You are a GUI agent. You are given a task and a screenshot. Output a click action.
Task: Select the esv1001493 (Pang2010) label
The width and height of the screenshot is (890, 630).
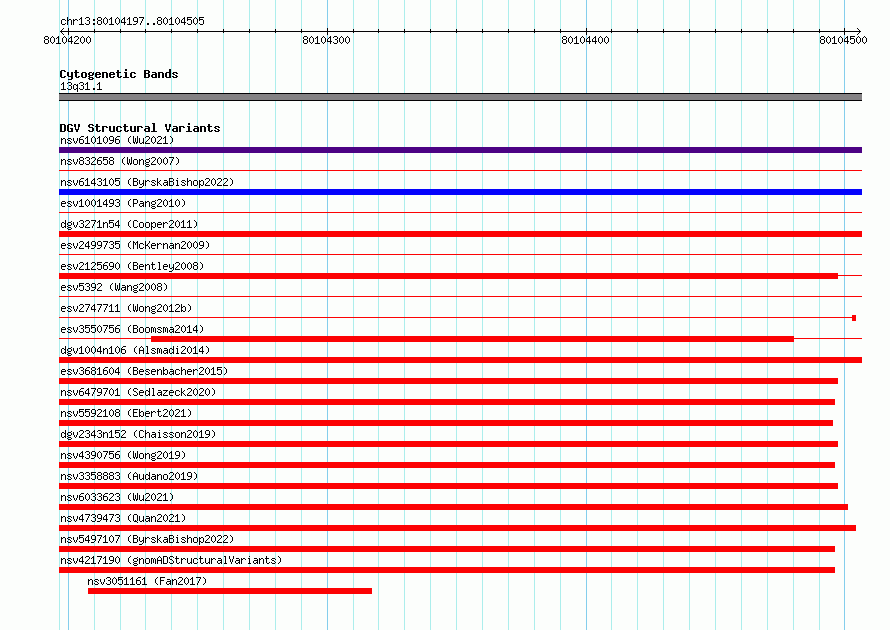click(x=123, y=203)
